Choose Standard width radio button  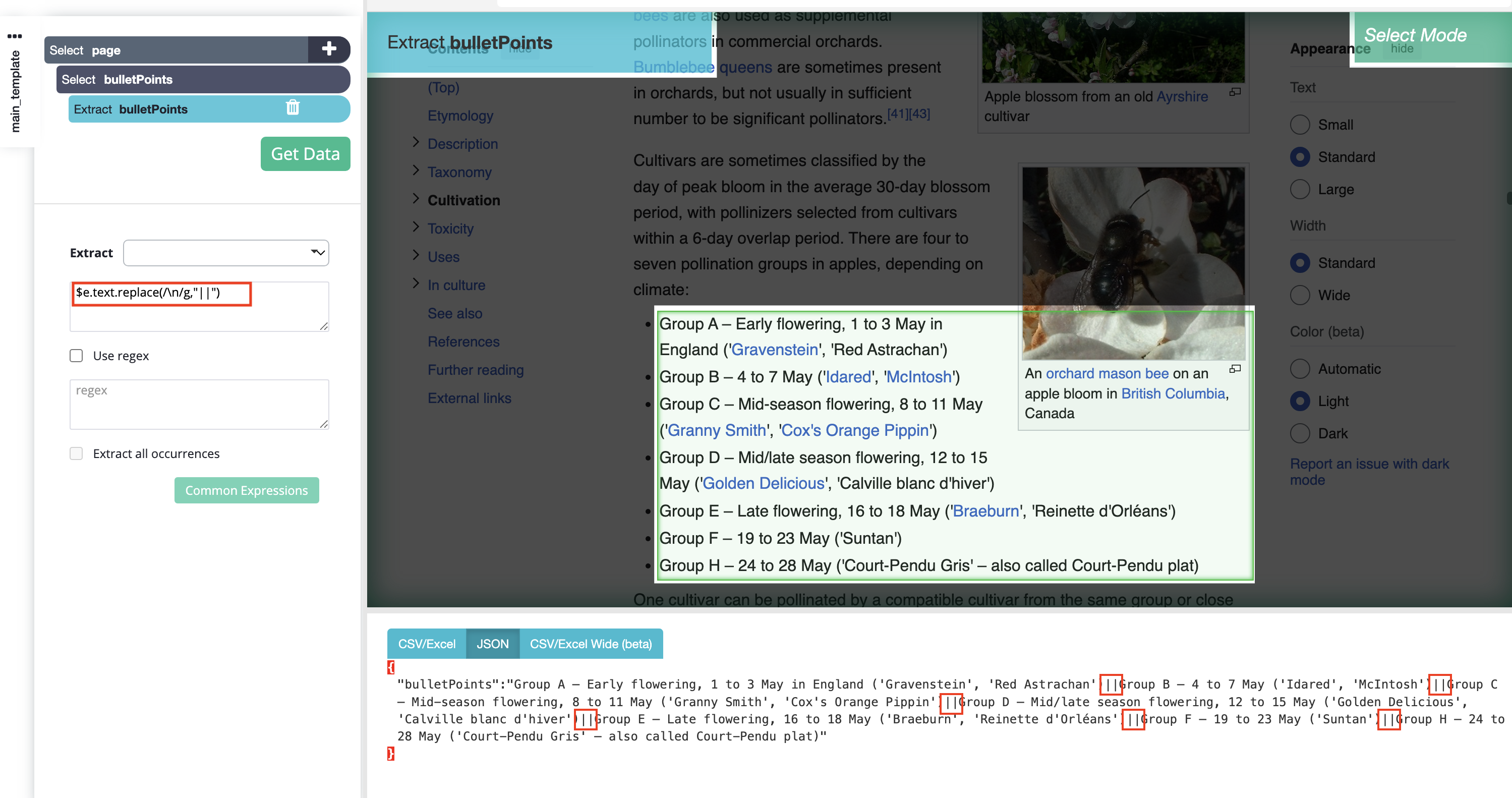1300,262
